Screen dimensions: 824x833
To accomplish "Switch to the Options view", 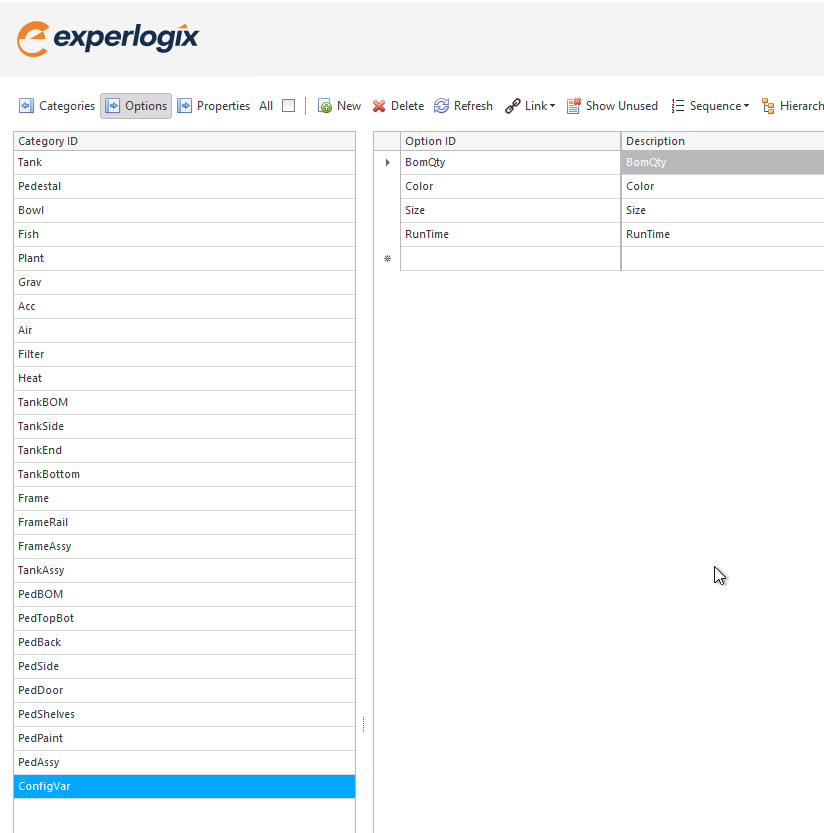I will (x=136, y=106).
